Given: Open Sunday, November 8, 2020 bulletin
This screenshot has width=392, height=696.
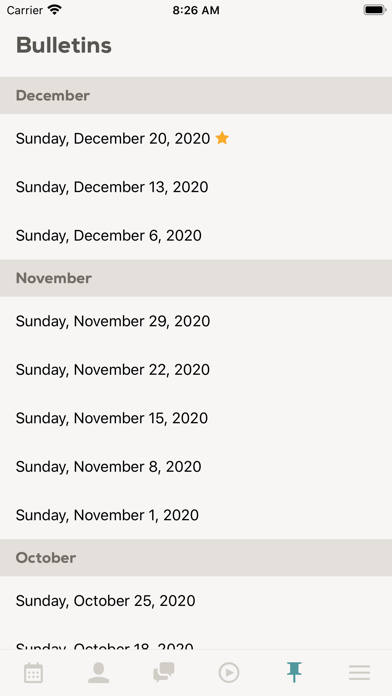Looking at the screenshot, I should point(196,467).
